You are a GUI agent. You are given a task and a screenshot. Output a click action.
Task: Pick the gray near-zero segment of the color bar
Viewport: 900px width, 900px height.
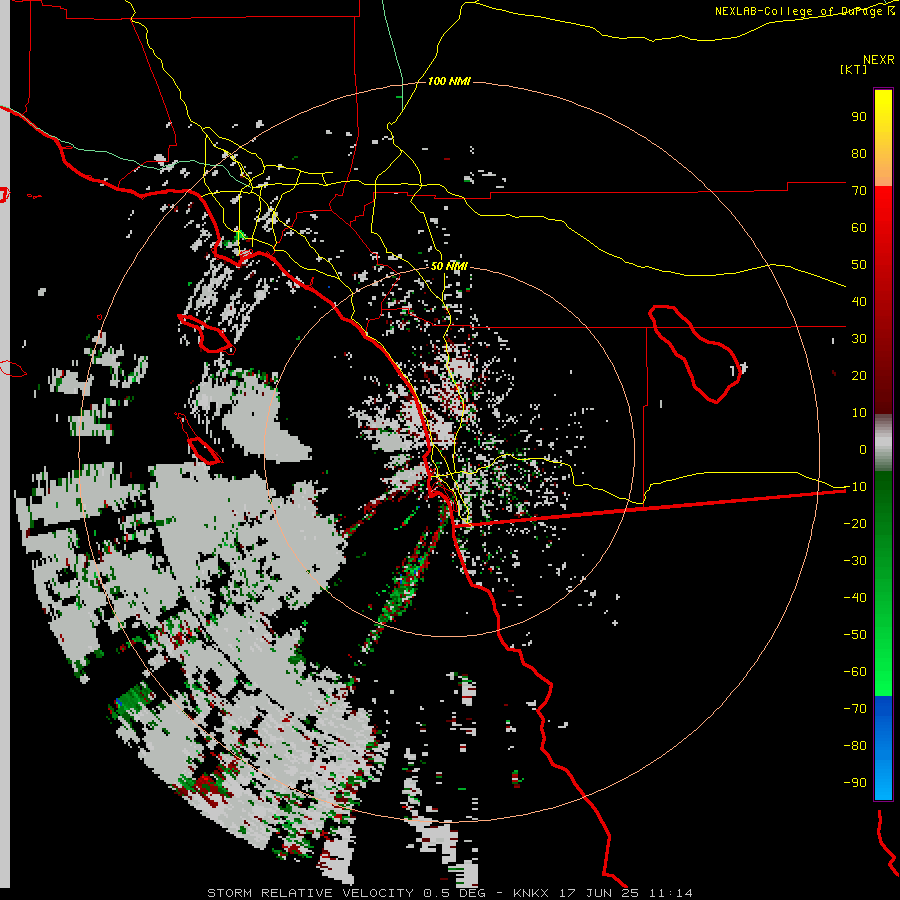(x=883, y=443)
